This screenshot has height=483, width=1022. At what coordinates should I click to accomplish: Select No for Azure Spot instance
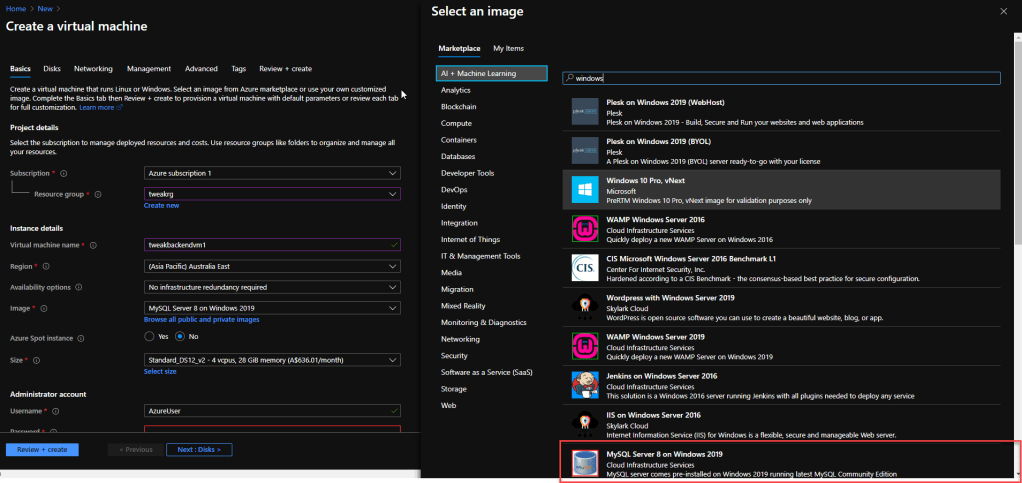pyautogui.click(x=181, y=336)
